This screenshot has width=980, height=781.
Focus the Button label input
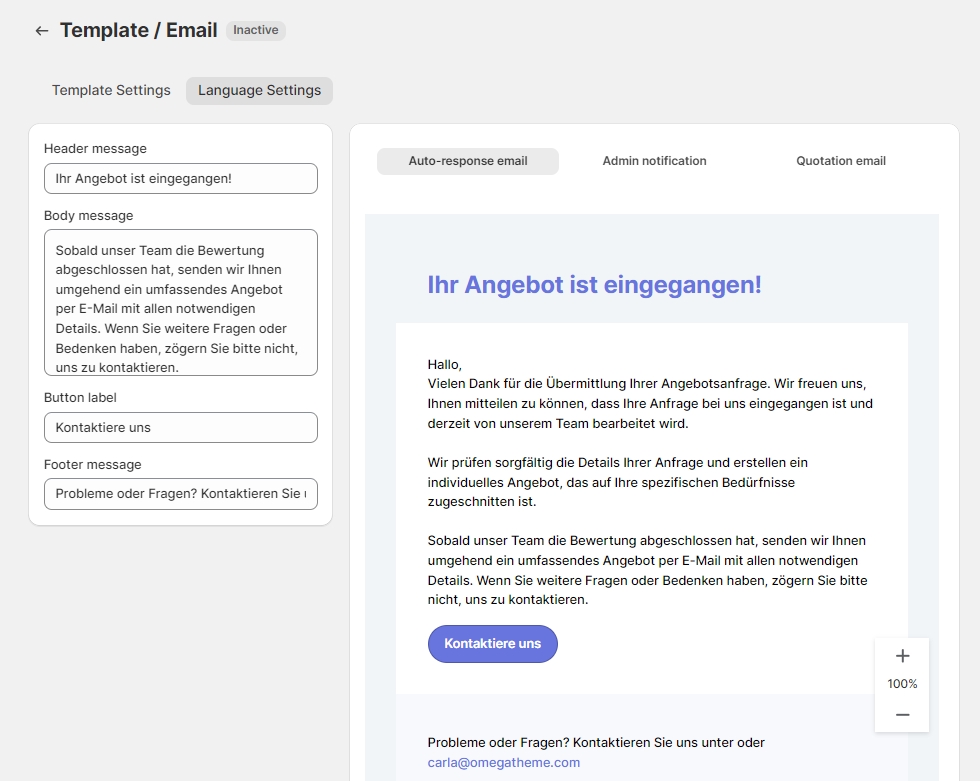click(x=181, y=428)
